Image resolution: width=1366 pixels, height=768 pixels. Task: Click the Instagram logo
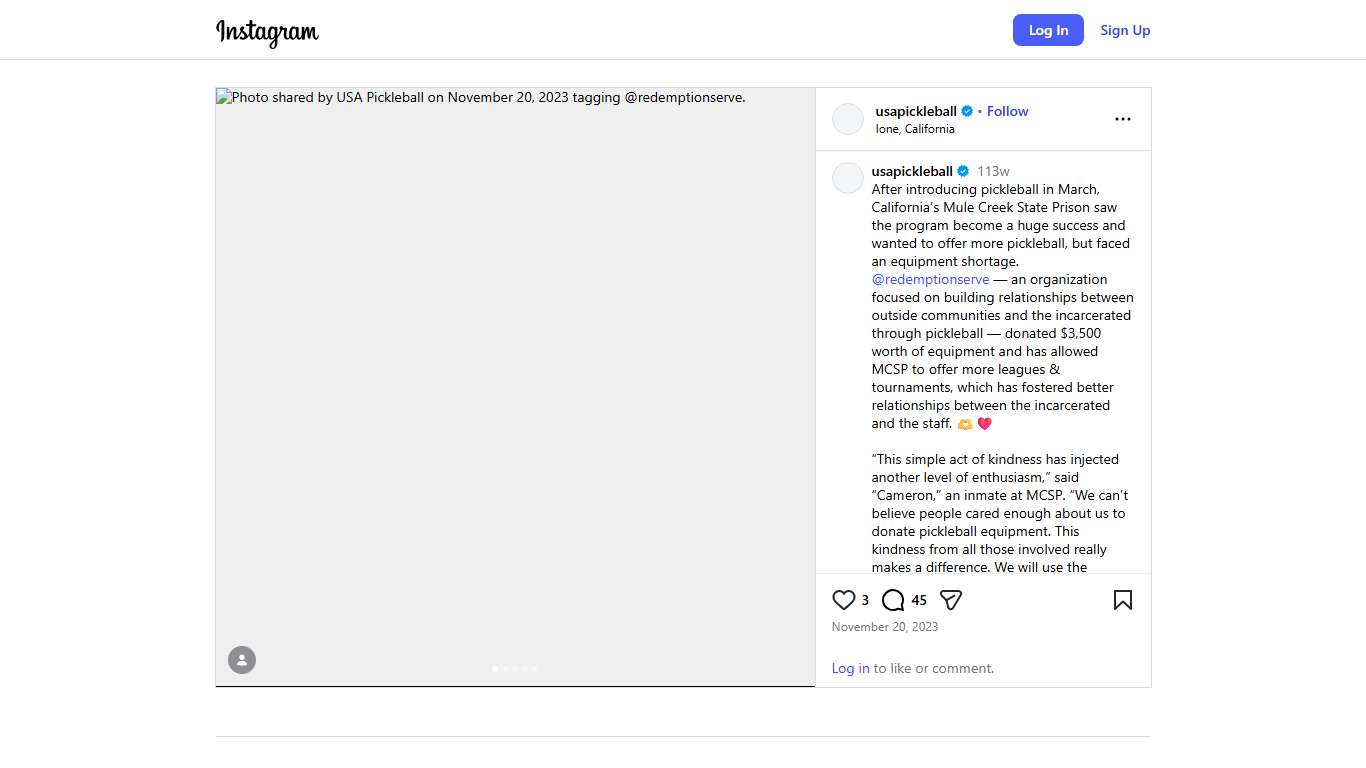pyautogui.click(x=267, y=32)
